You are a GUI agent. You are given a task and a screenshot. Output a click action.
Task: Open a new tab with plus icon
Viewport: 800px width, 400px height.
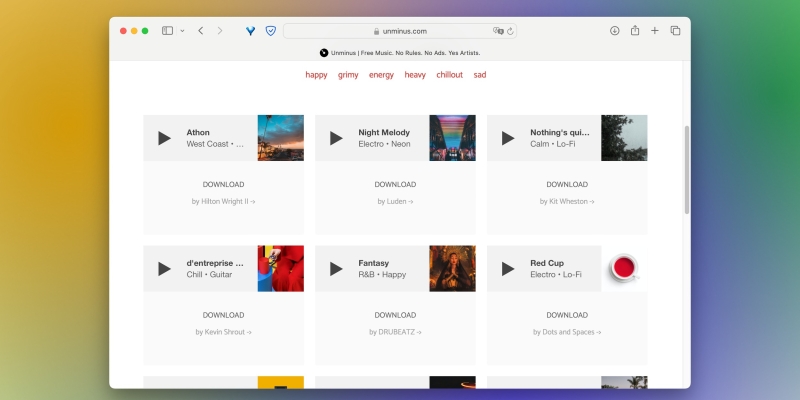coord(655,31)
